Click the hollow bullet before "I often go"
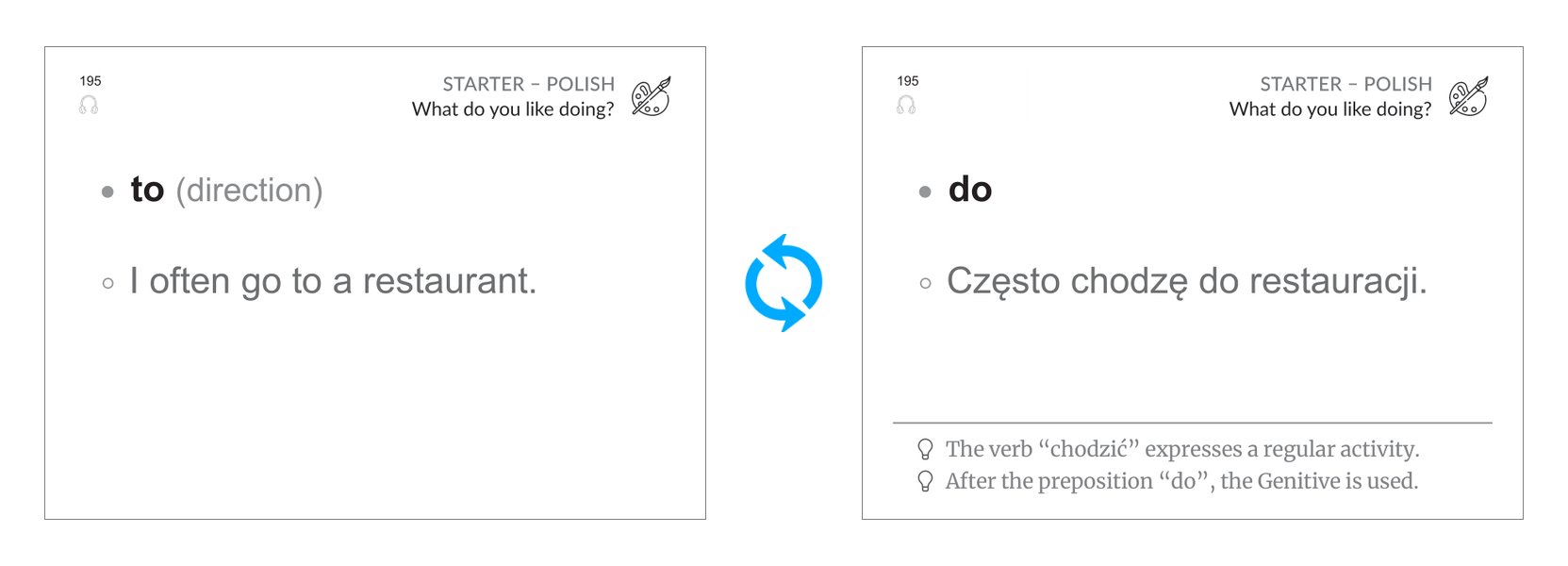 point(107,283)
